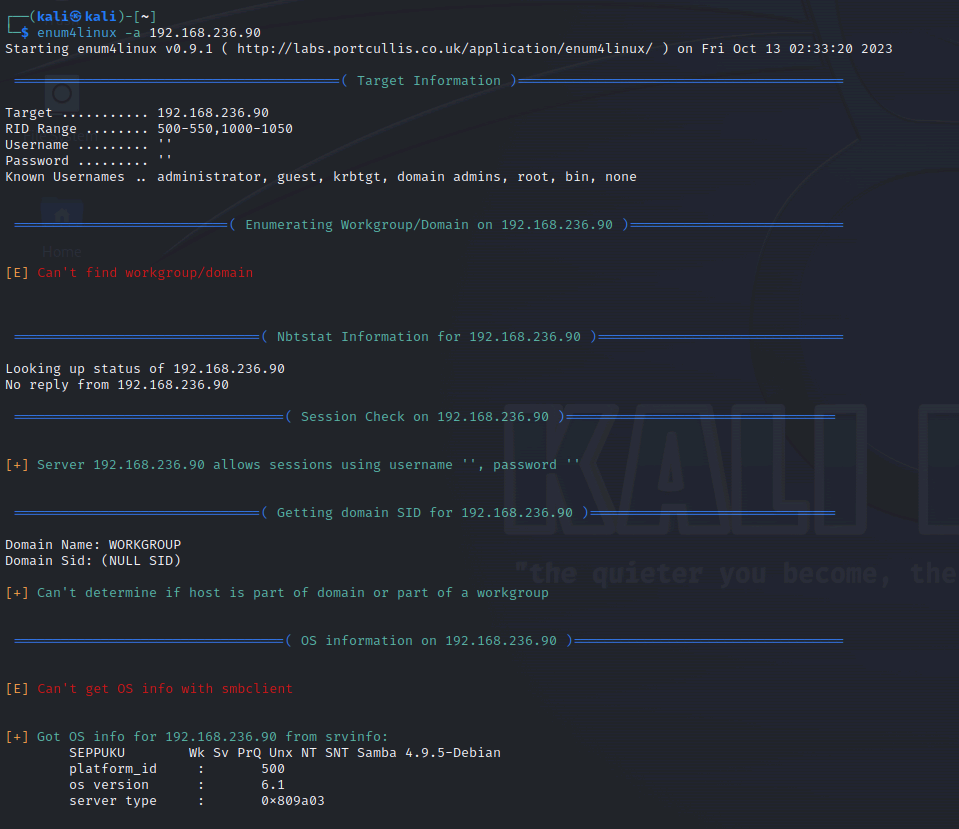Click the red error 'Can't find workgroup/domain'
Viewport: 959px width, 829px height.
pyautogui.click(x=145, y=273)
